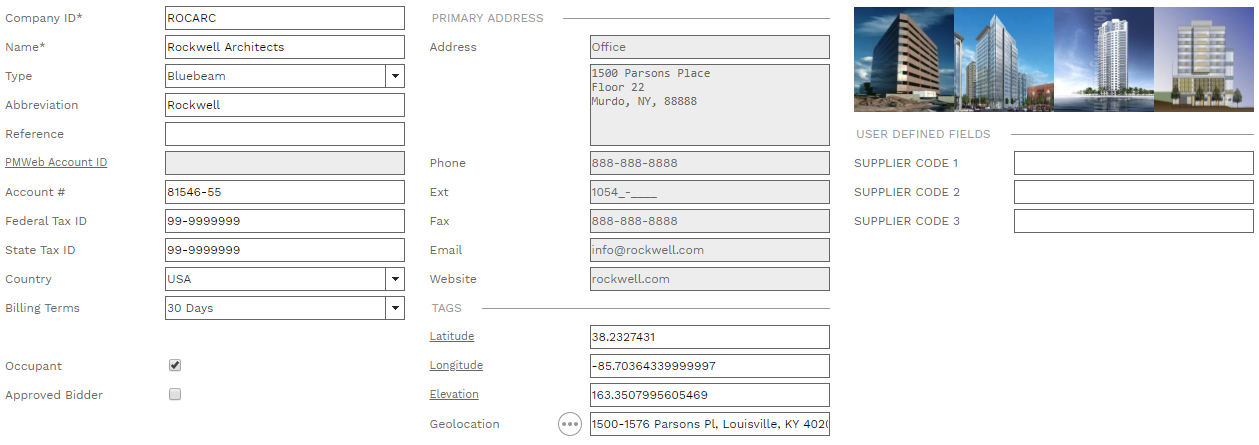
Task: Click the Geolocation address text field
Action: [x=710, y=424]
